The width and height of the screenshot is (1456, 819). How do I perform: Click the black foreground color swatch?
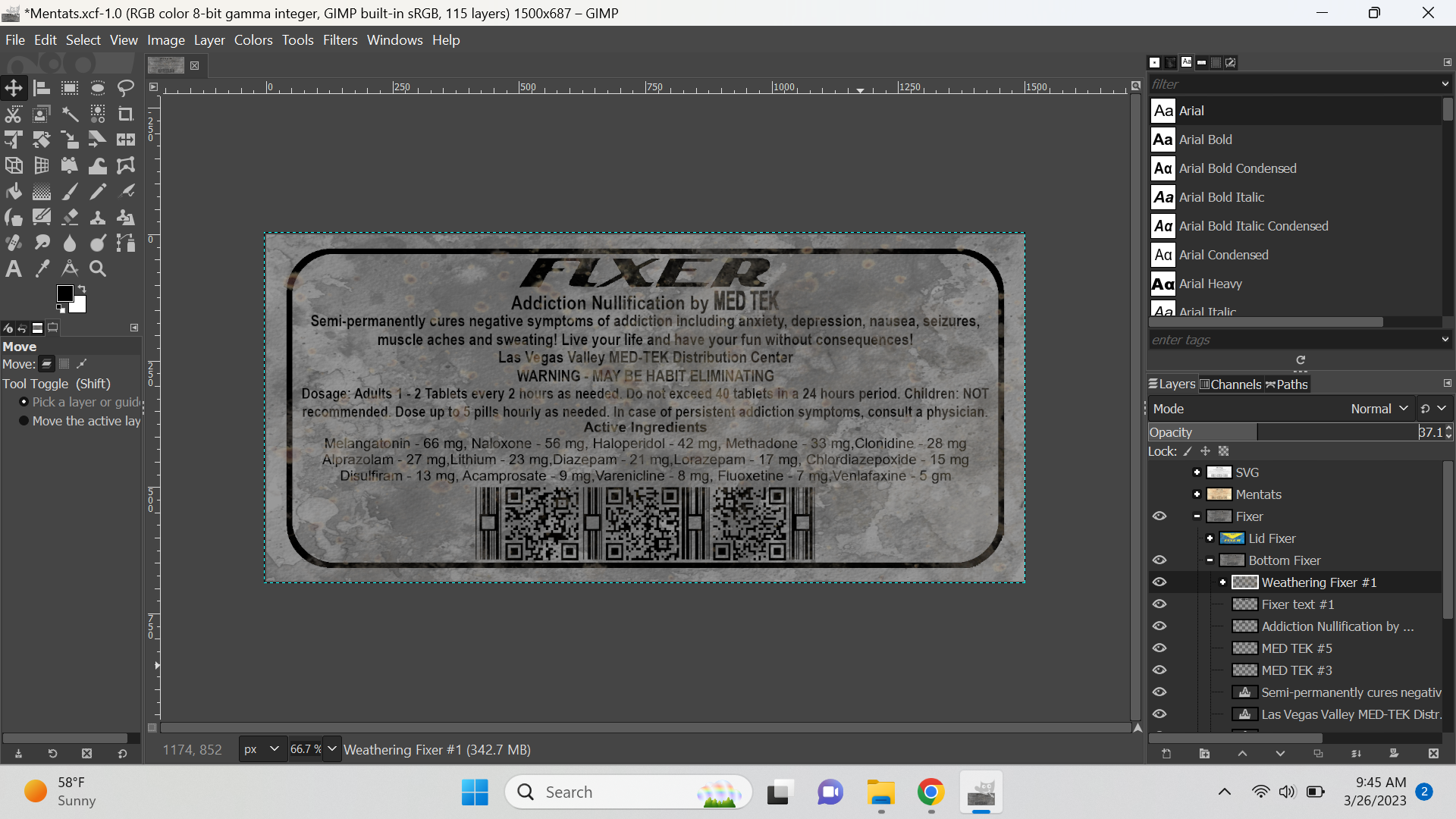[64, 293]
